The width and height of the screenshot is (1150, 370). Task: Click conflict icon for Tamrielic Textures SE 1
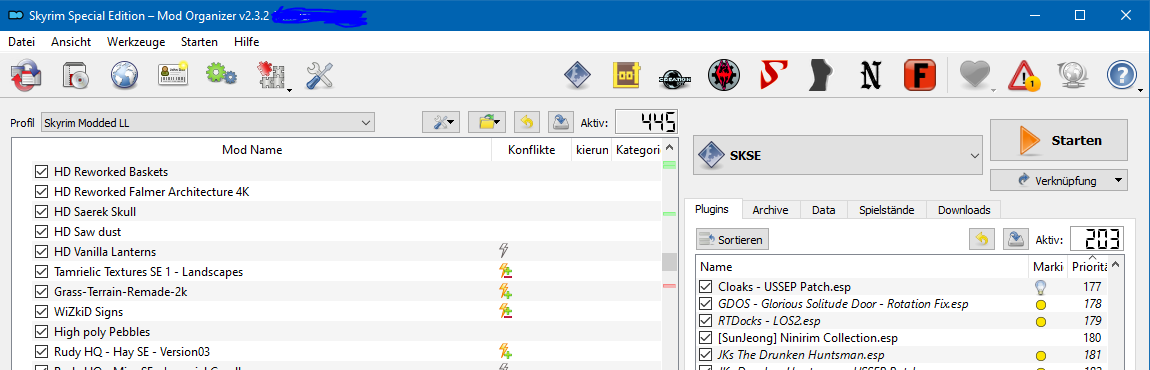[505, 272]
